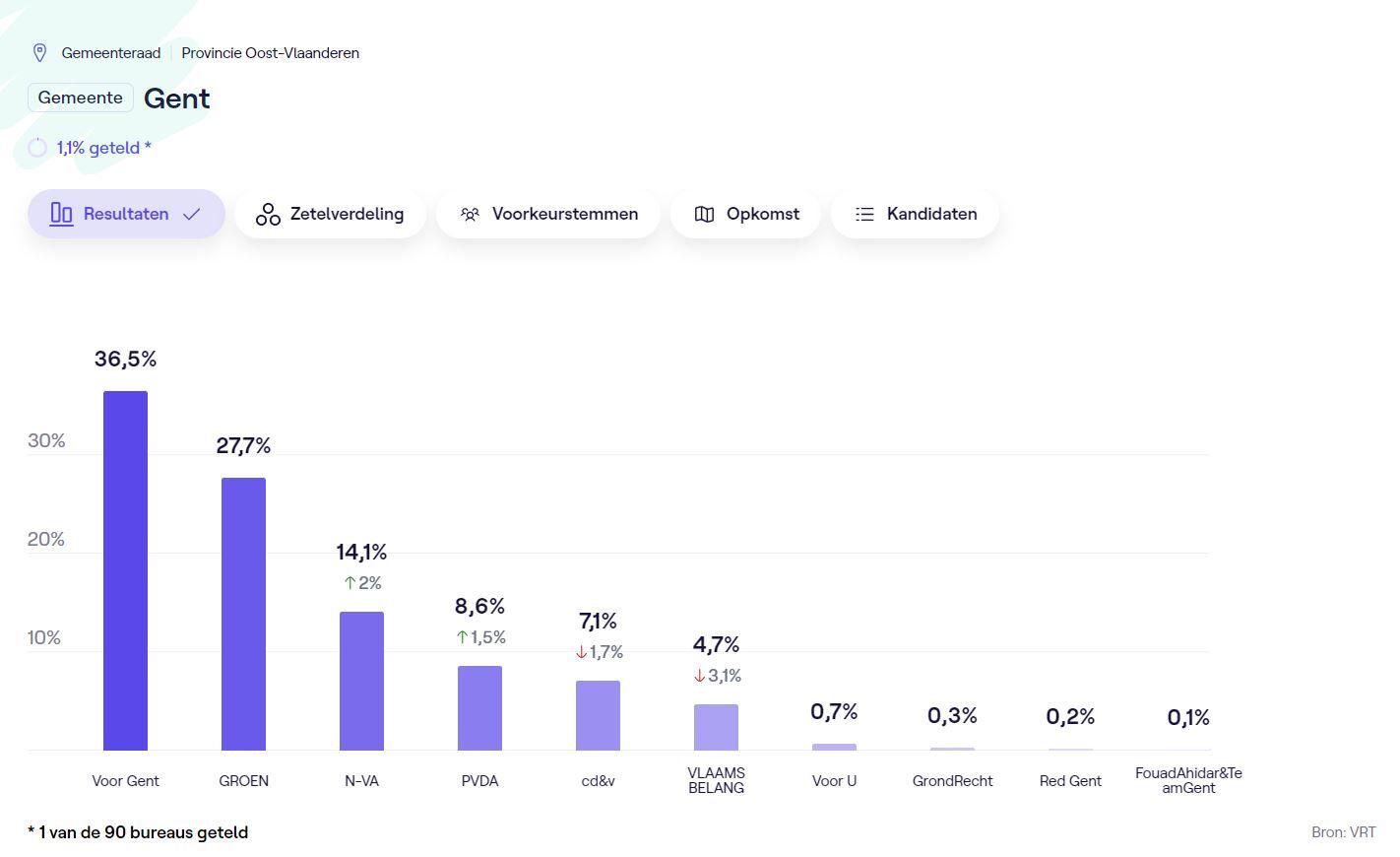The height and width of the screenshot is (857, 1400).
Task: Click the three-circles icon in Zetelverdeling
Action: [268, 214]
